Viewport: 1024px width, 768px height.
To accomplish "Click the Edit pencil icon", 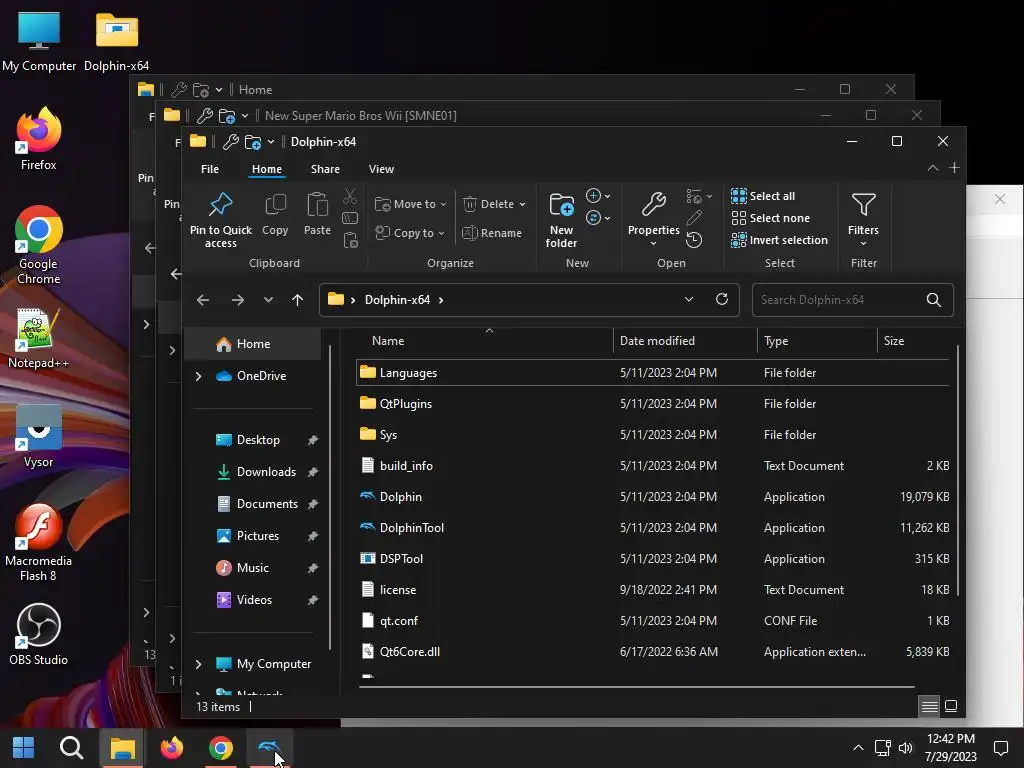I will 694,218.
